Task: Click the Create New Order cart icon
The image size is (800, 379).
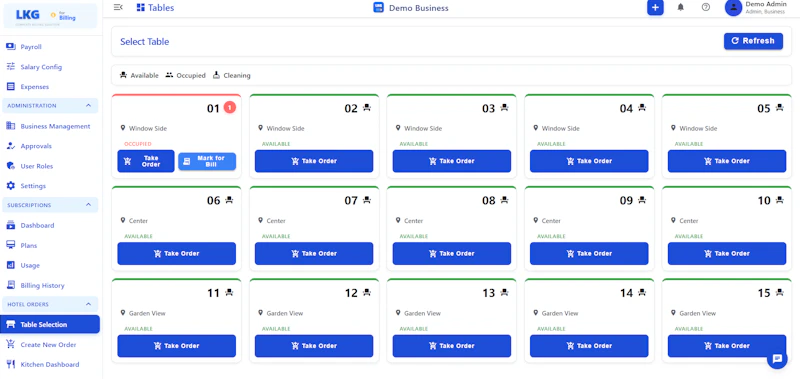Action: tap(11, 344)
